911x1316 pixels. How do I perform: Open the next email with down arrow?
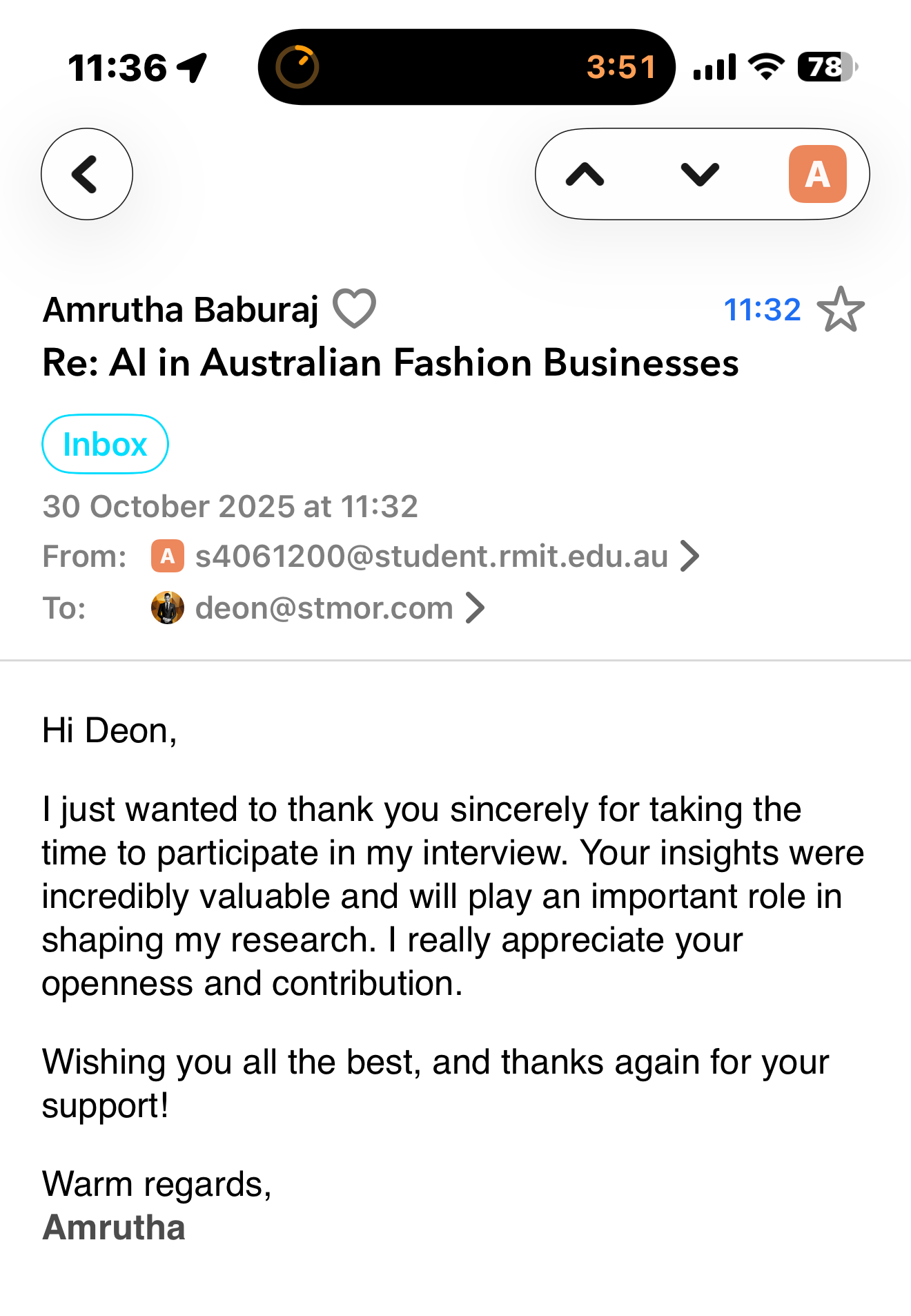coord(700,174)
